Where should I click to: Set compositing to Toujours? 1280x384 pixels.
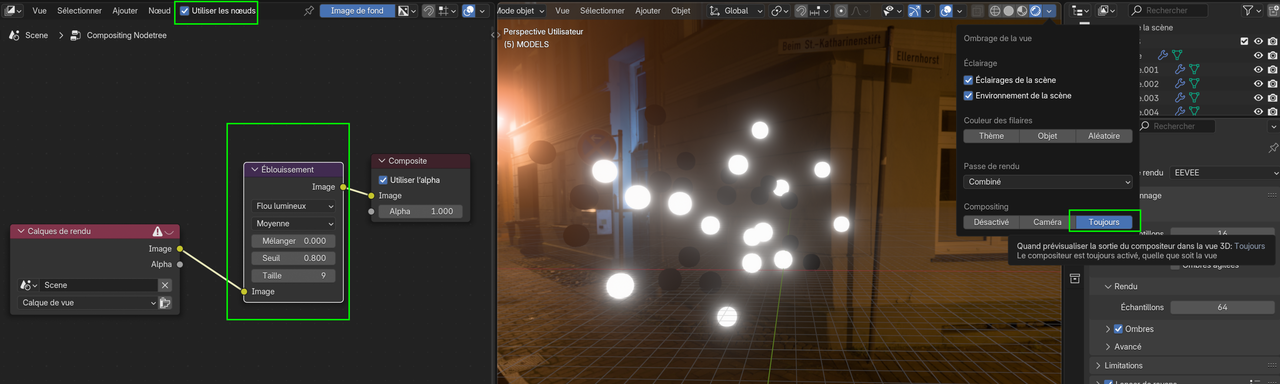(x=1104, y=222)
